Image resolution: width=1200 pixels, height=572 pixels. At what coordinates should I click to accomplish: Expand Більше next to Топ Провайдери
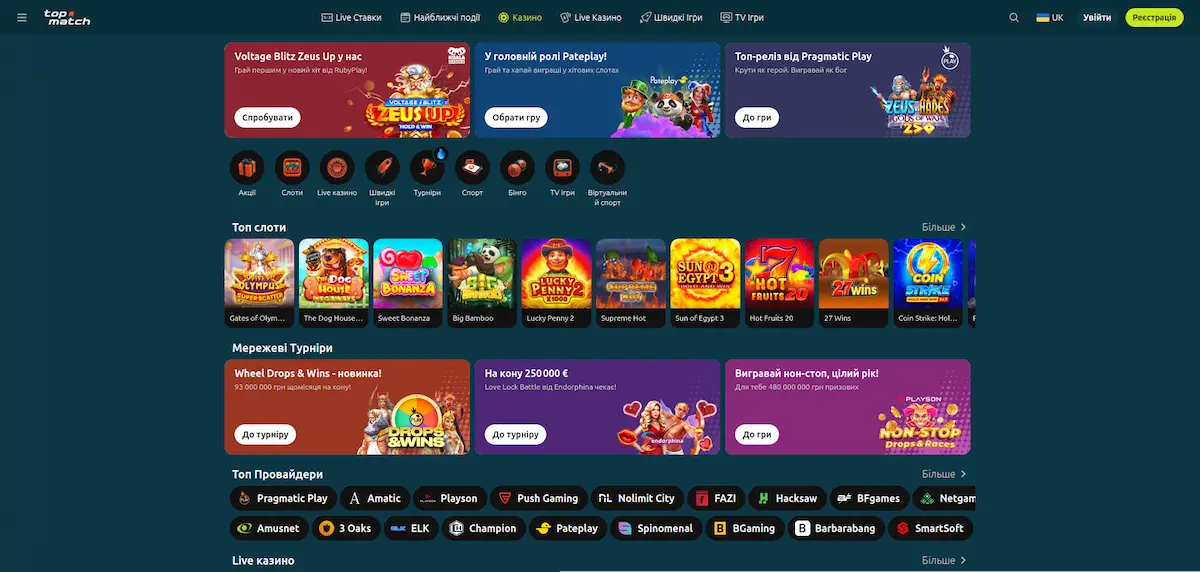pos(944,474)
